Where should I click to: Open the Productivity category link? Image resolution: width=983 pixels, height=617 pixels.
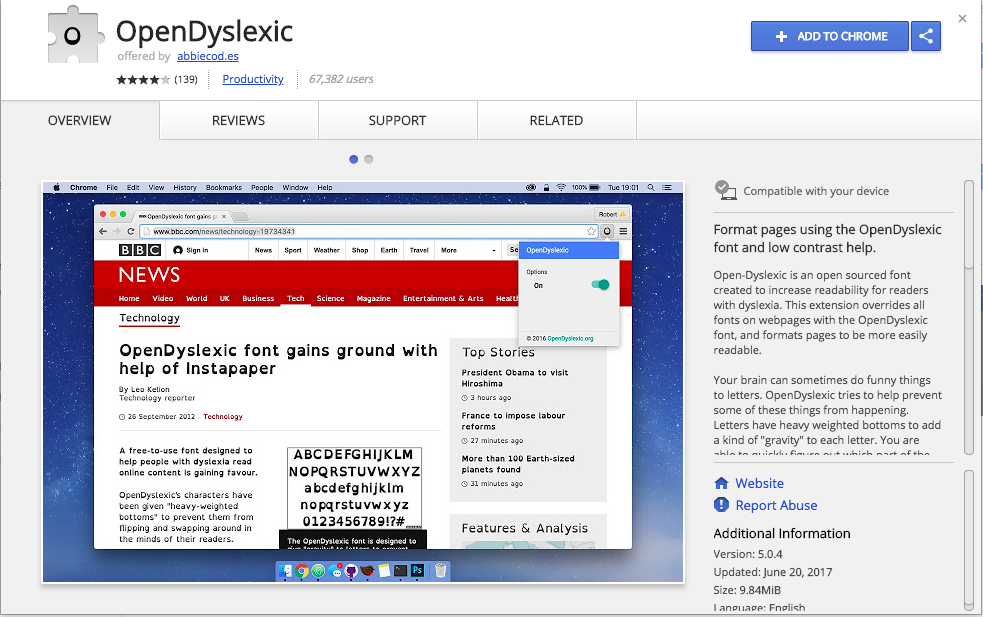(x=253, y=79)
